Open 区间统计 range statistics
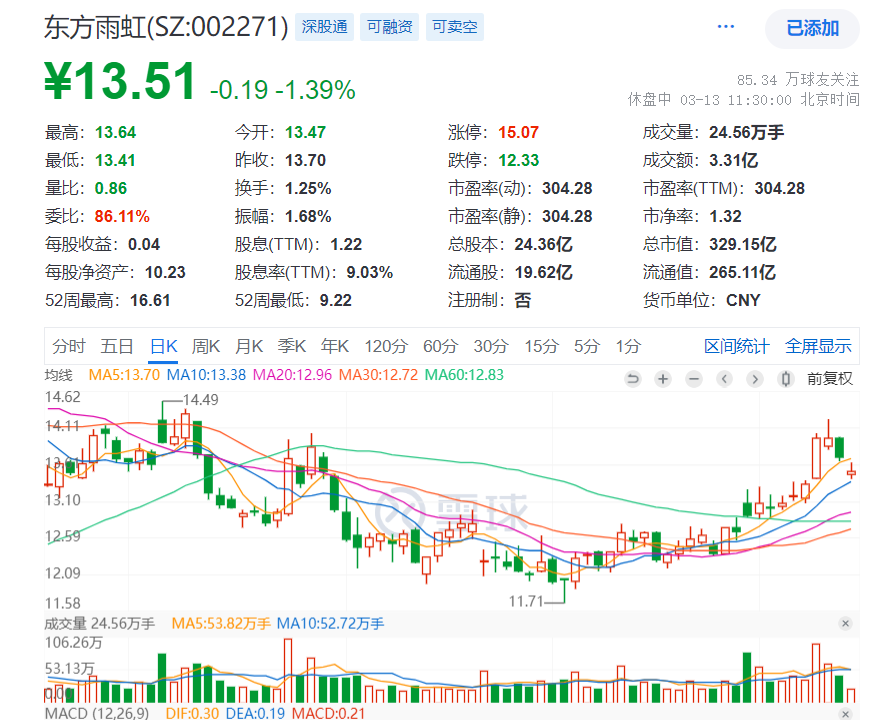This screenshot has height=720, width=873. [x=737, y=346]
